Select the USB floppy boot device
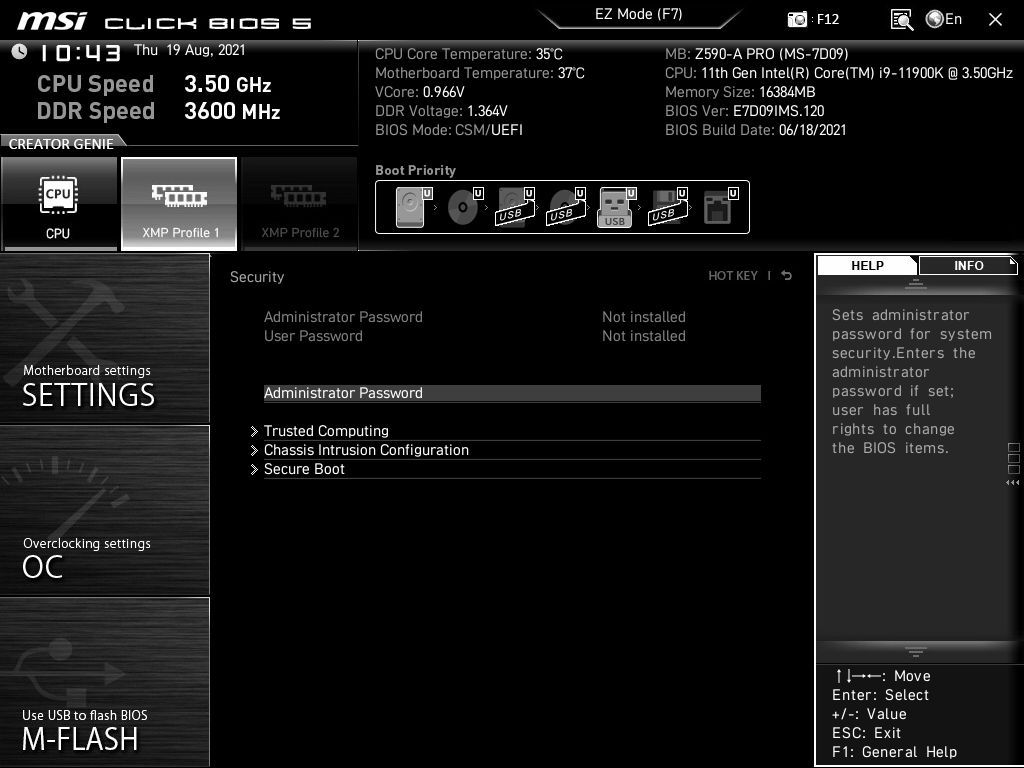Image resolution: width=1024 pixels, height=768 pixels. pyautogui.click(x=667, y=207)
